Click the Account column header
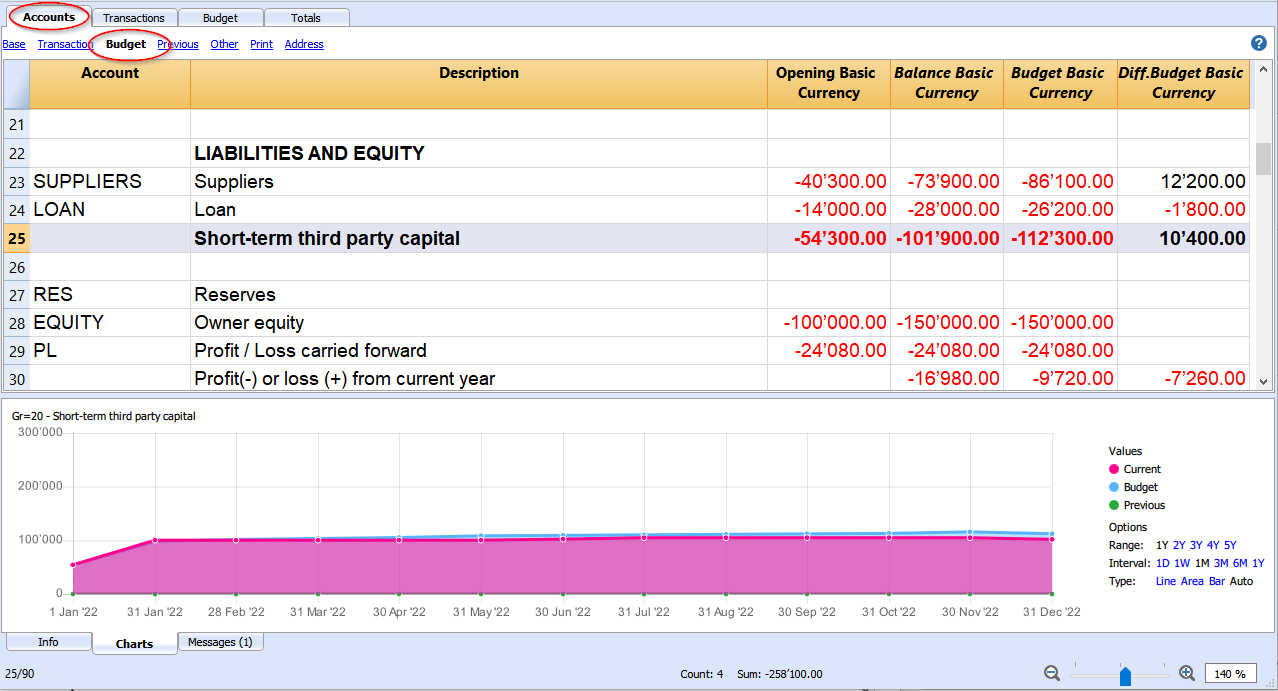1278x691 pixels. (110, 83)
